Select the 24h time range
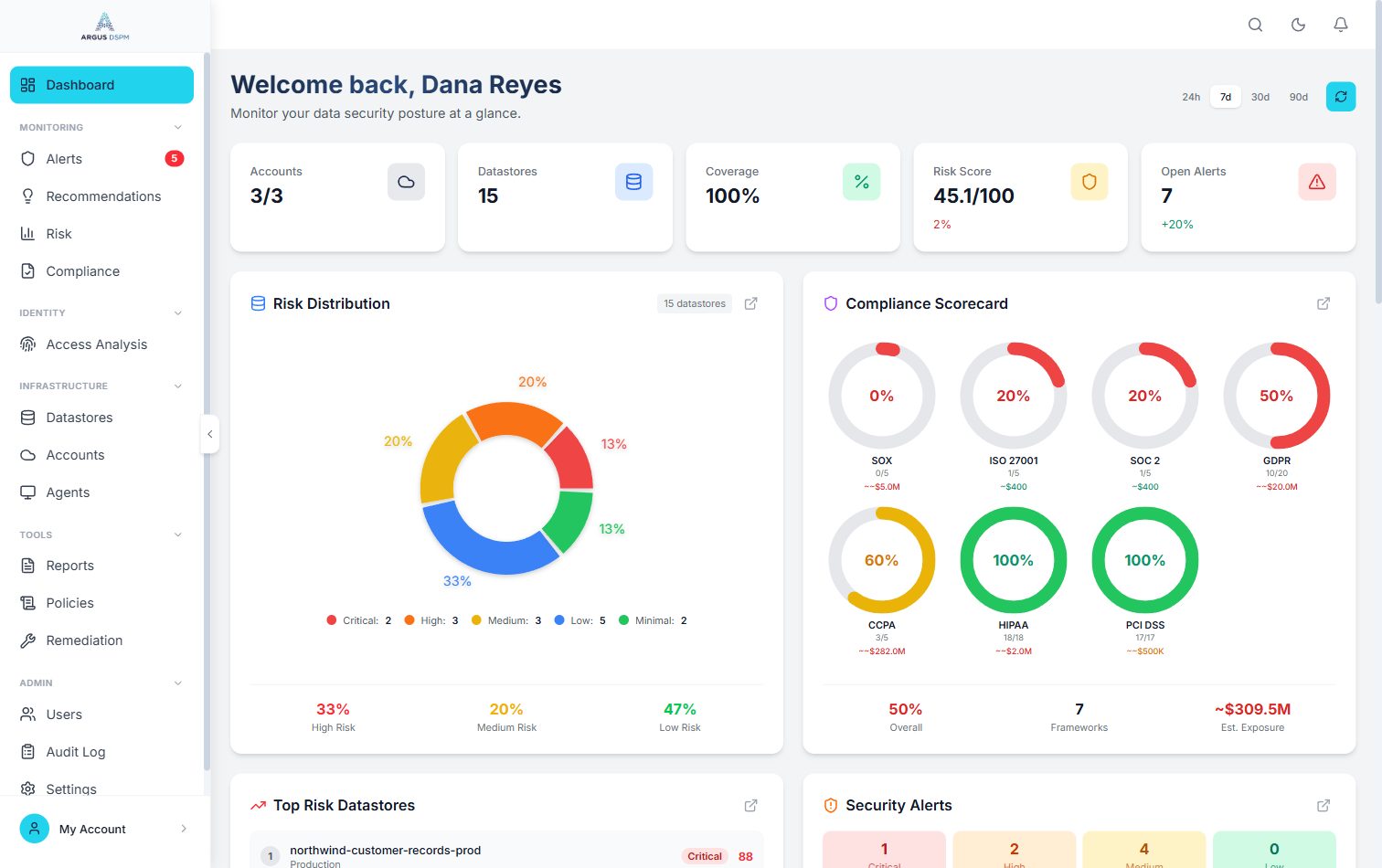Viewport: 1382px width, 868px height. [1191, 97]
